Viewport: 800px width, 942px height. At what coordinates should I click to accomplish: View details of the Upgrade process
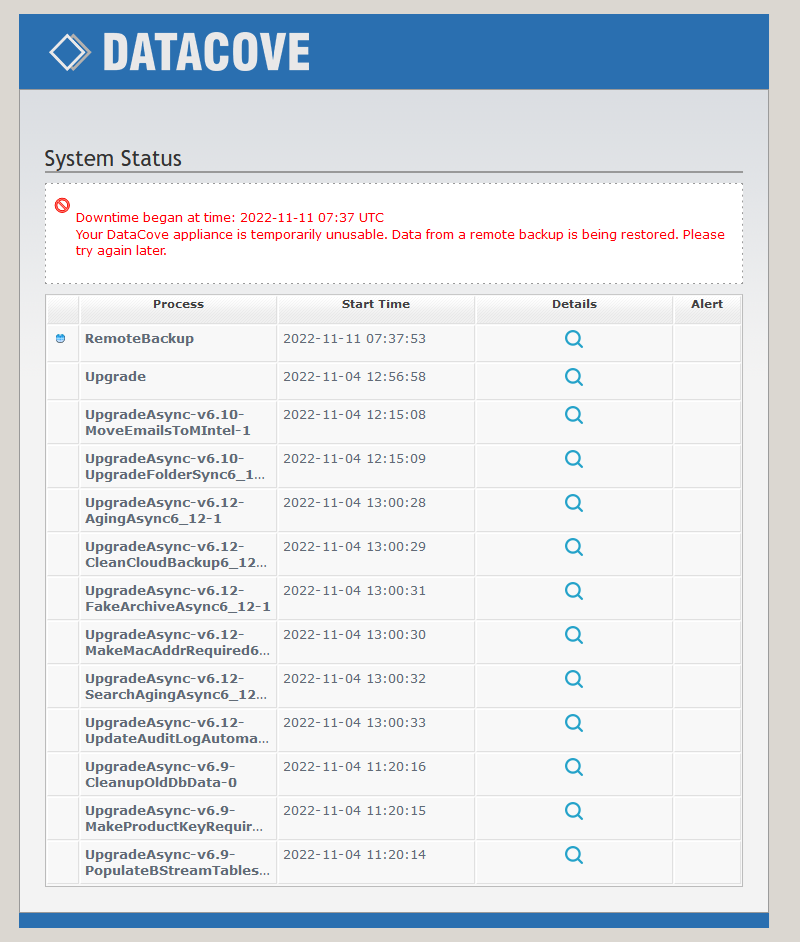(573, 377)
